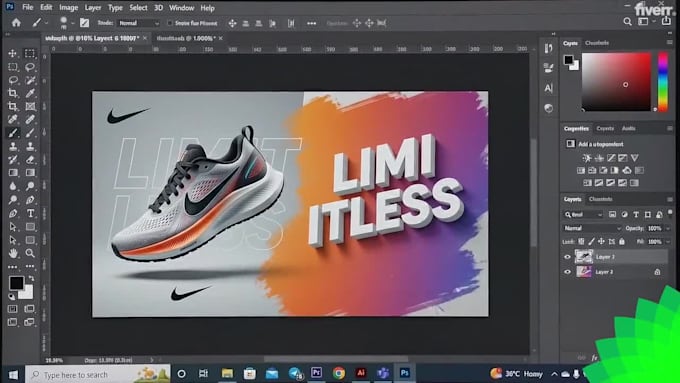Switch to the second document tab at 1.000%
The width and height of the screenshot is (680, 383).
point(186,38)
